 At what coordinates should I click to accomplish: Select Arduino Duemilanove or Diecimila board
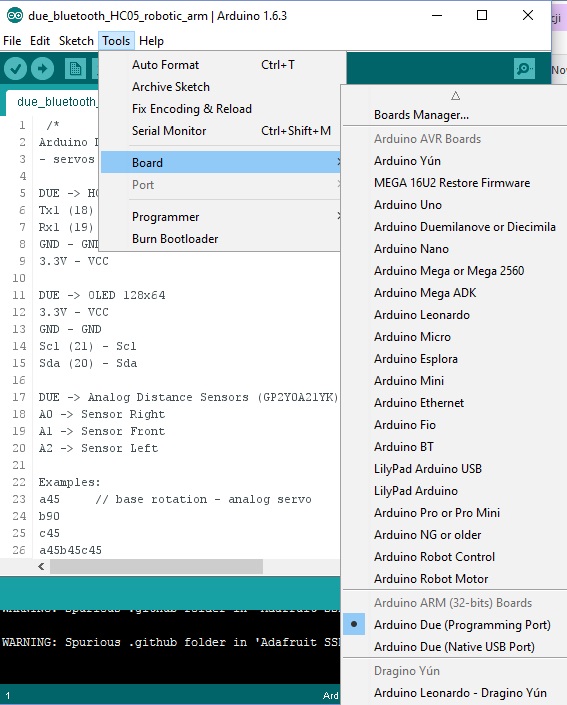(455, 227)
